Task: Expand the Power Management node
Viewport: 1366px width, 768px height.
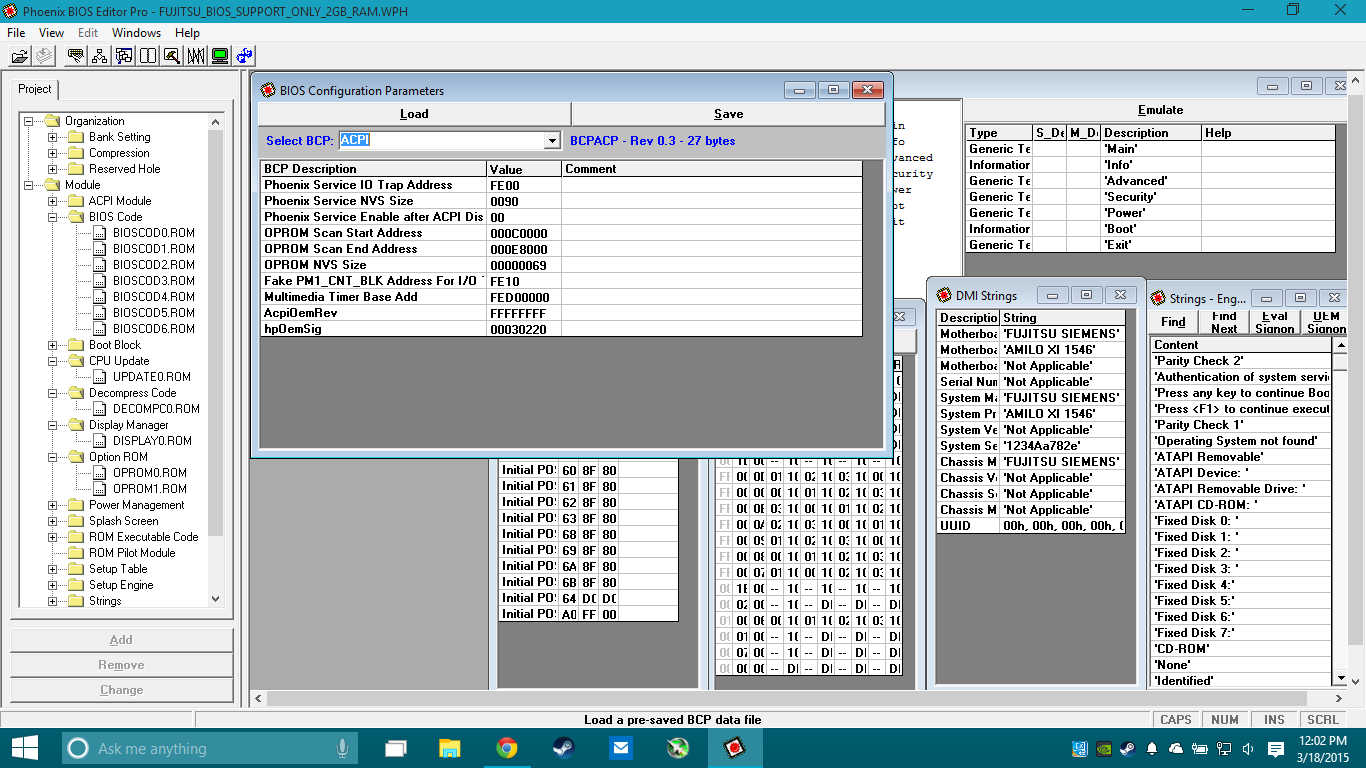Action: pos(52,505)
